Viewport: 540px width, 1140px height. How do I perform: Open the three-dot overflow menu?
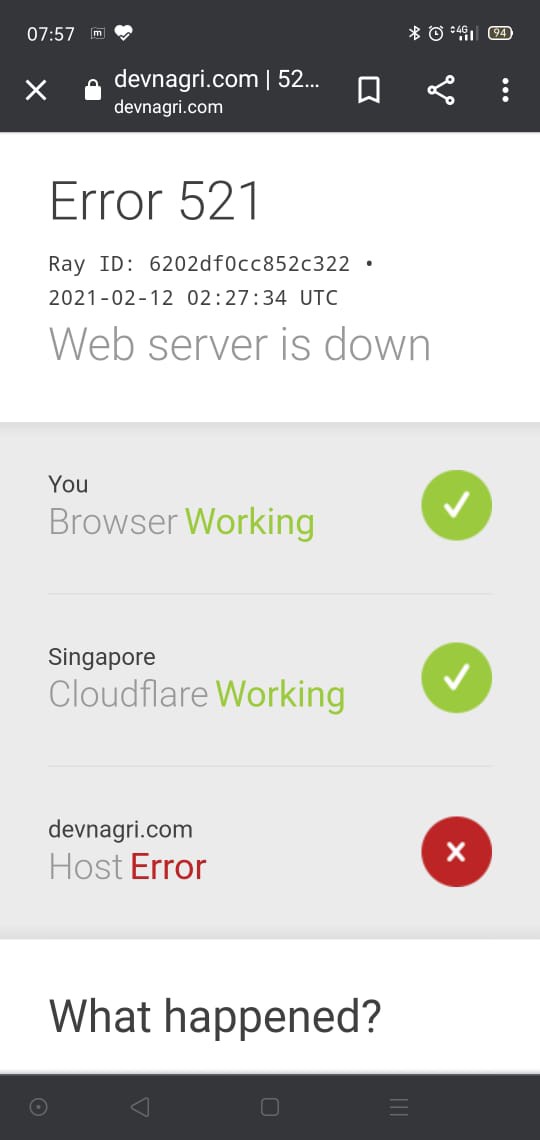point(505,90)
